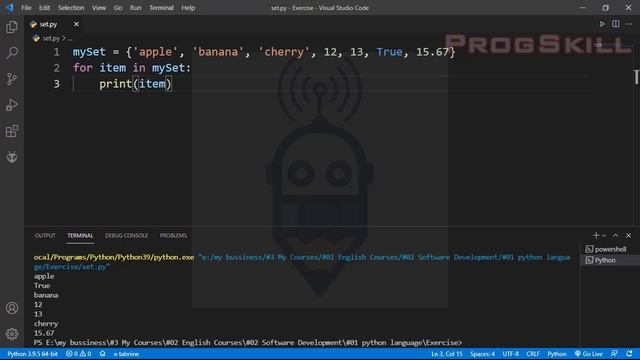Screen dimensions: 640x360
Task: Open the Run and Debug view
Action: [12, 105]
